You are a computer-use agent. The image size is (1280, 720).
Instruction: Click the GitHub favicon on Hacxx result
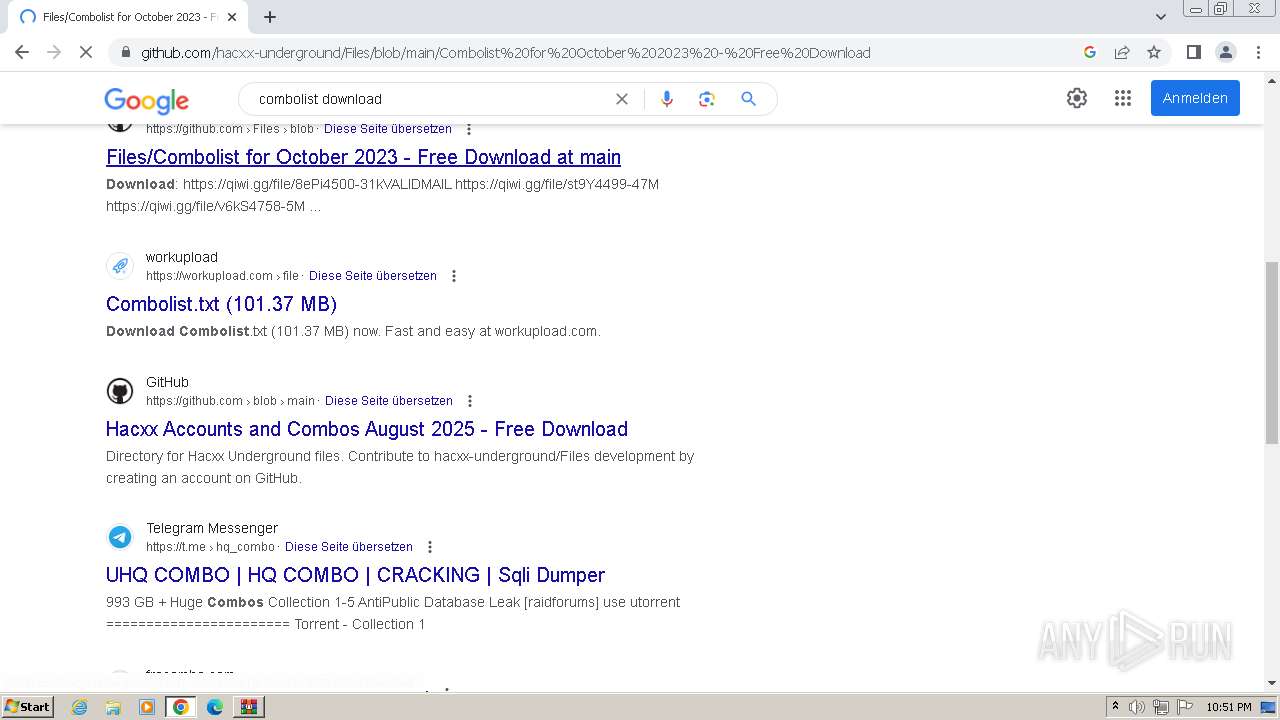click(x=120, y=391)
